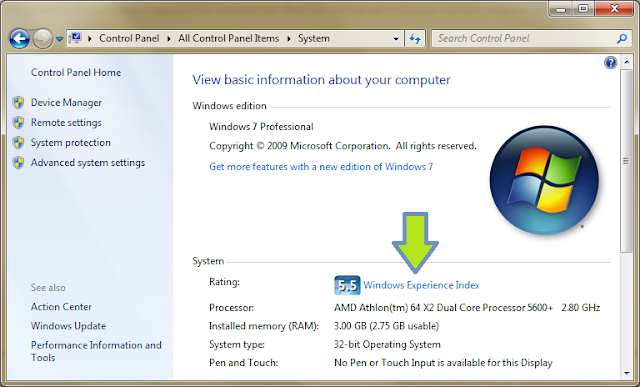Click the shield icon beside Device Manager
Viewport: 640px width, 387px height.
click(x=18, y=102)
